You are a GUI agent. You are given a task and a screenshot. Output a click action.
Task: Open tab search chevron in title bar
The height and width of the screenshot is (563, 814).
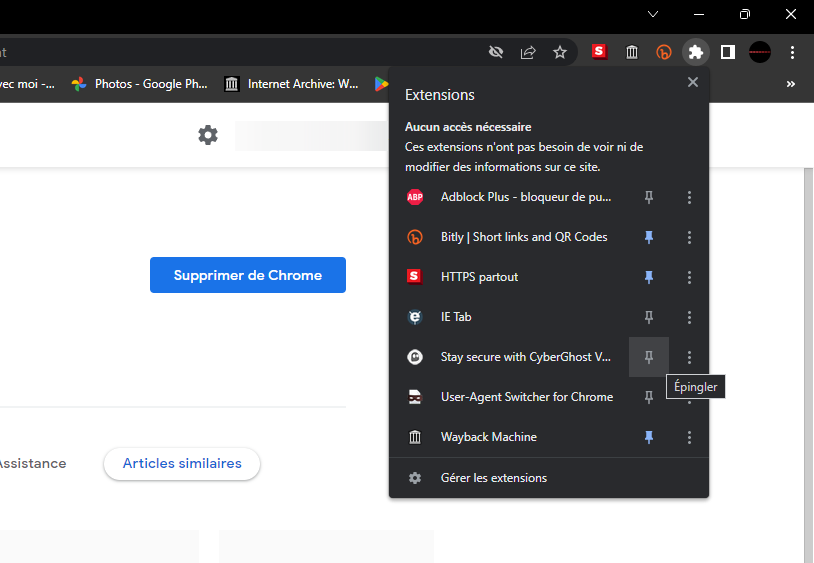coord(653,14)
